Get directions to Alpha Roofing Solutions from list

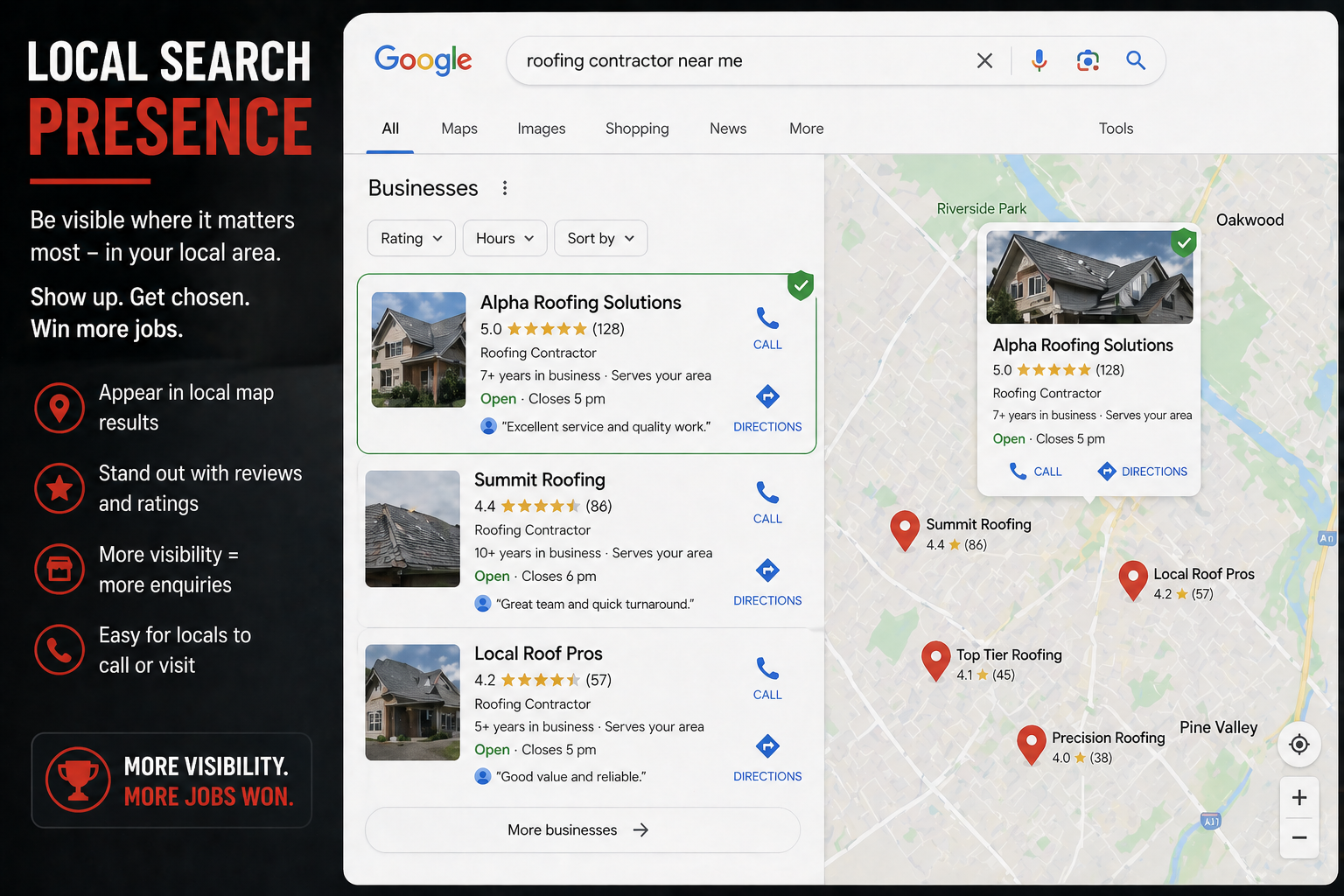coord(767,409)
